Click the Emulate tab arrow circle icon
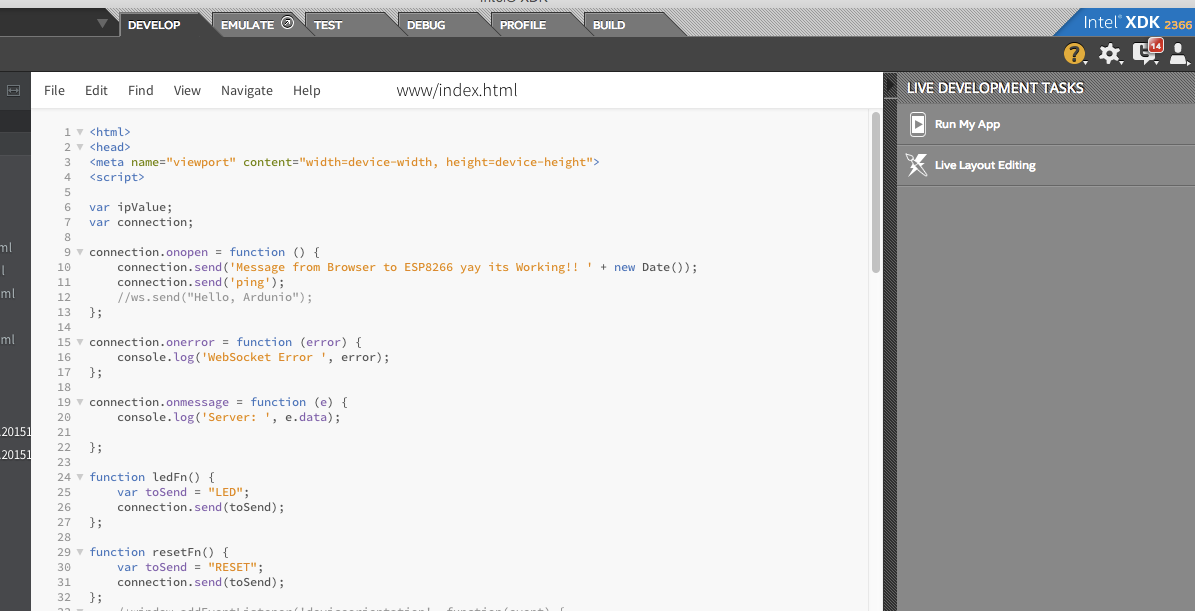 (x=287, y=23)
